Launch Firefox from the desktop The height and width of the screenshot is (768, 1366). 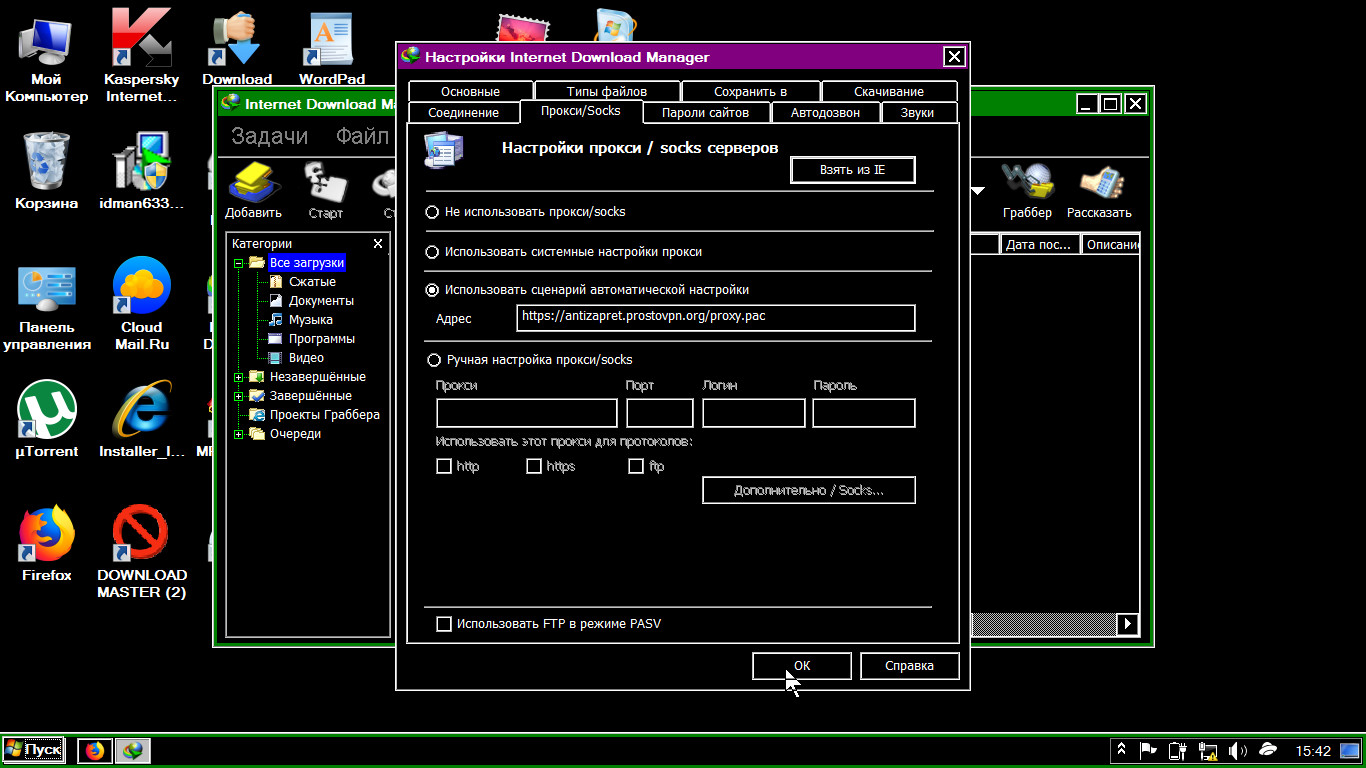click(x=46, y=544)
